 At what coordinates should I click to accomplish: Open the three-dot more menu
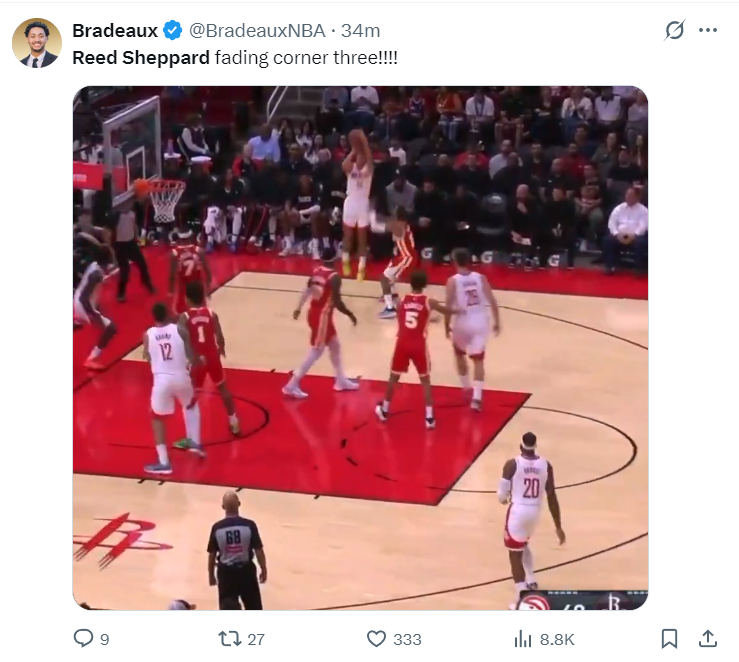tap(708, 30)
